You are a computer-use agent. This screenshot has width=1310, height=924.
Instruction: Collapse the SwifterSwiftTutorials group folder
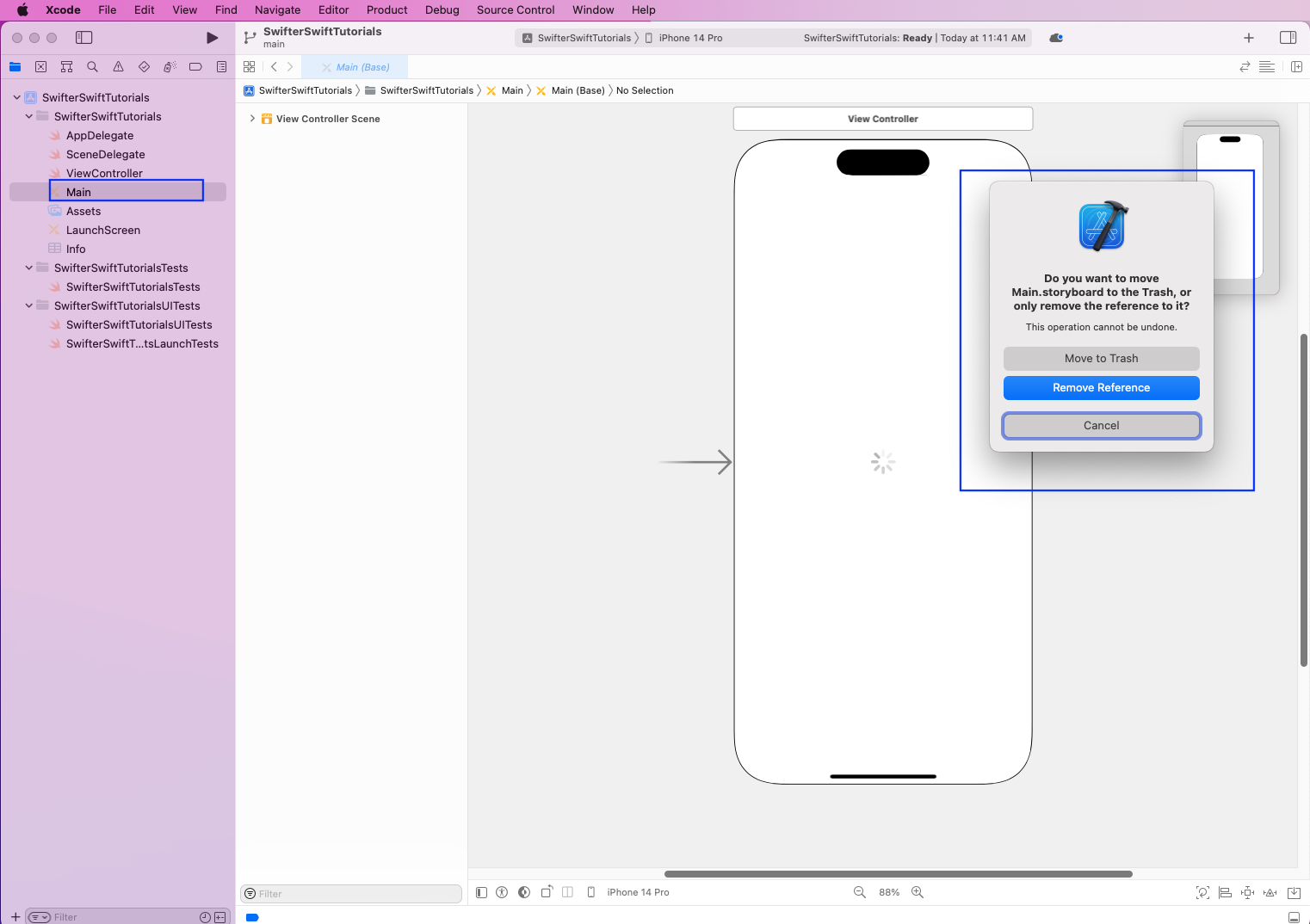click(28, 116)
